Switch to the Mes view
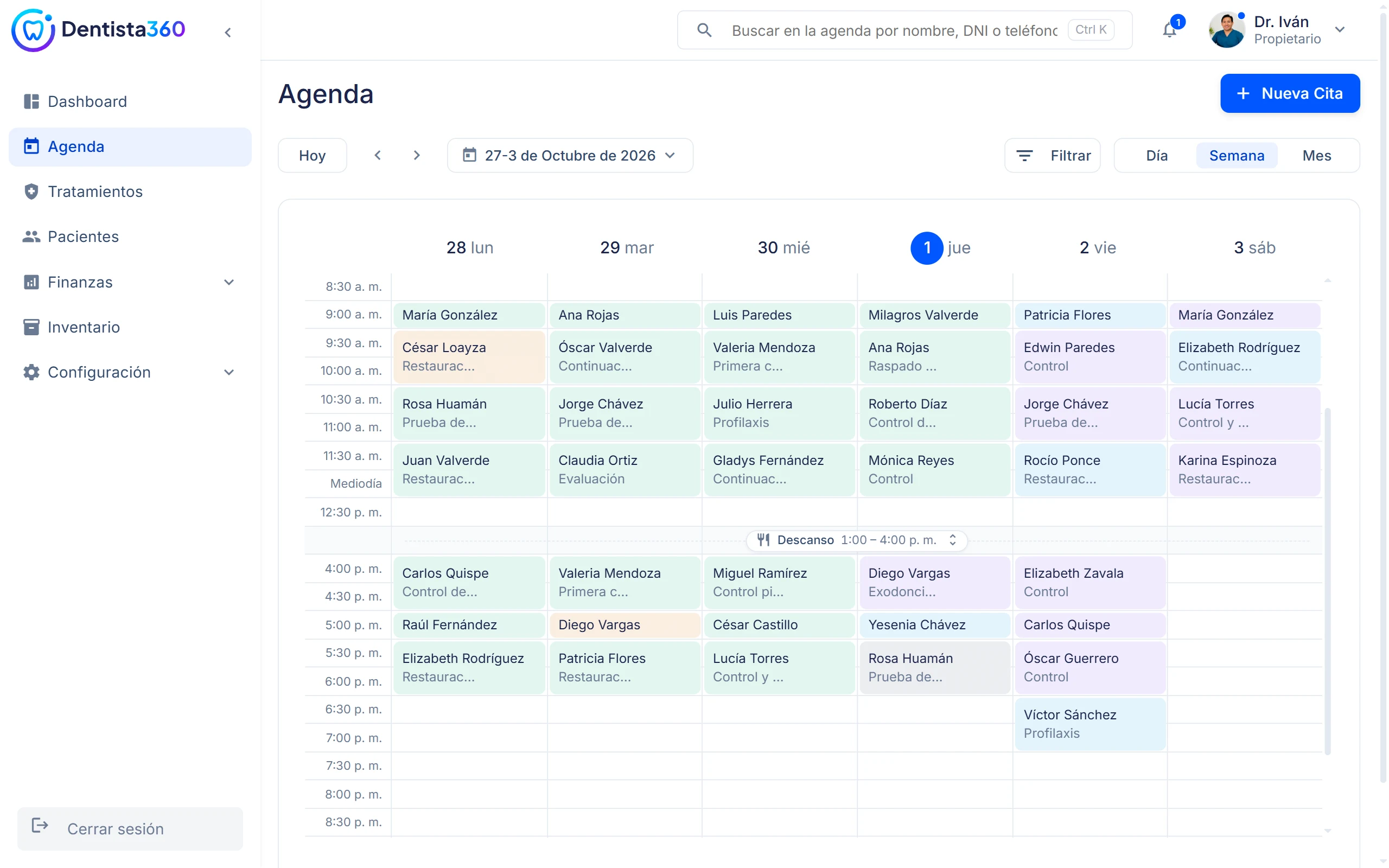The height and width of the screenshot is (868, 1389). (x=1317, y=155)
